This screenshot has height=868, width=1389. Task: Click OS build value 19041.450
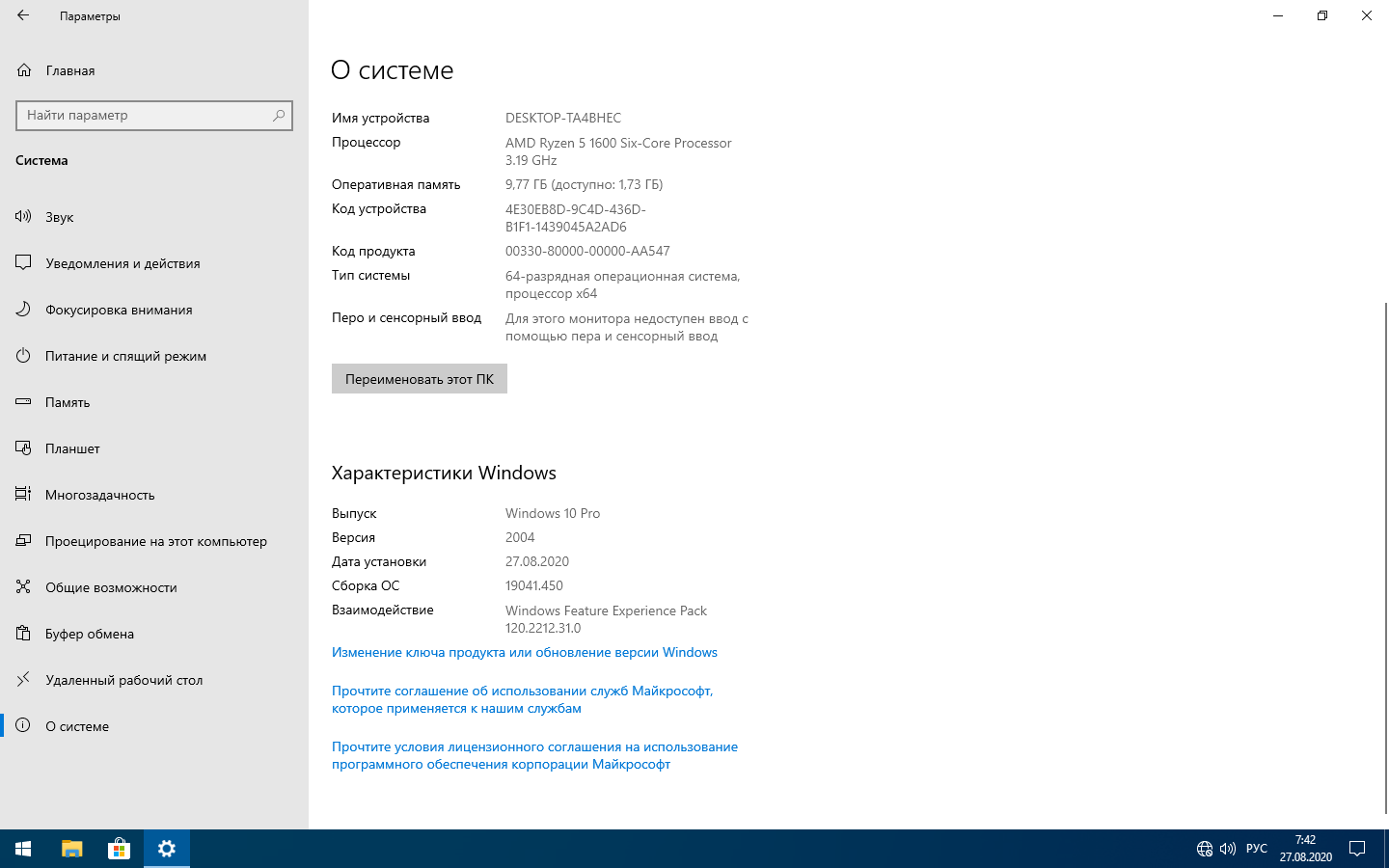pyautogui.click(x=534, y=585)
